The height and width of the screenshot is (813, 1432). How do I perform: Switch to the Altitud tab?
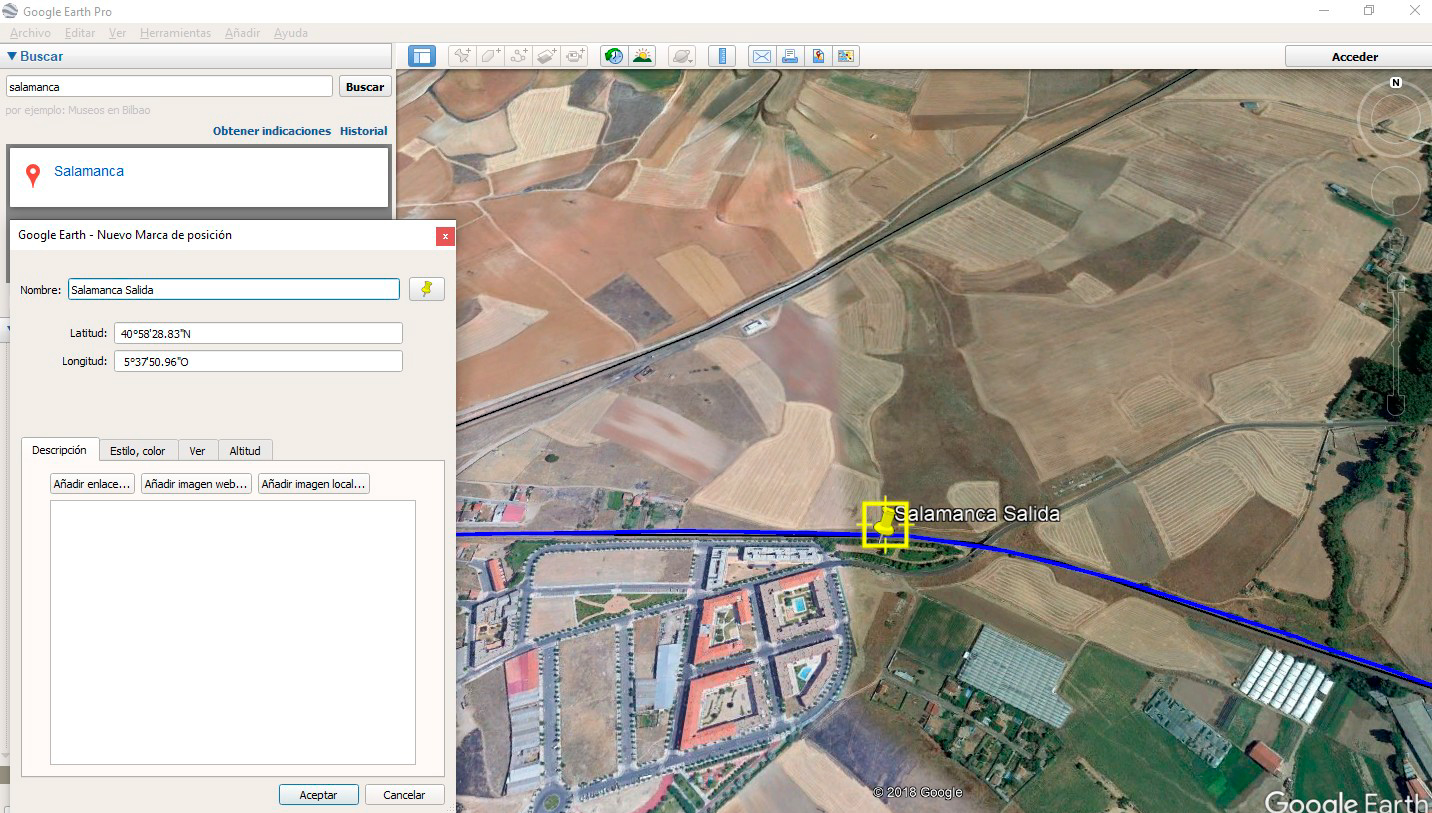[245, 451]
